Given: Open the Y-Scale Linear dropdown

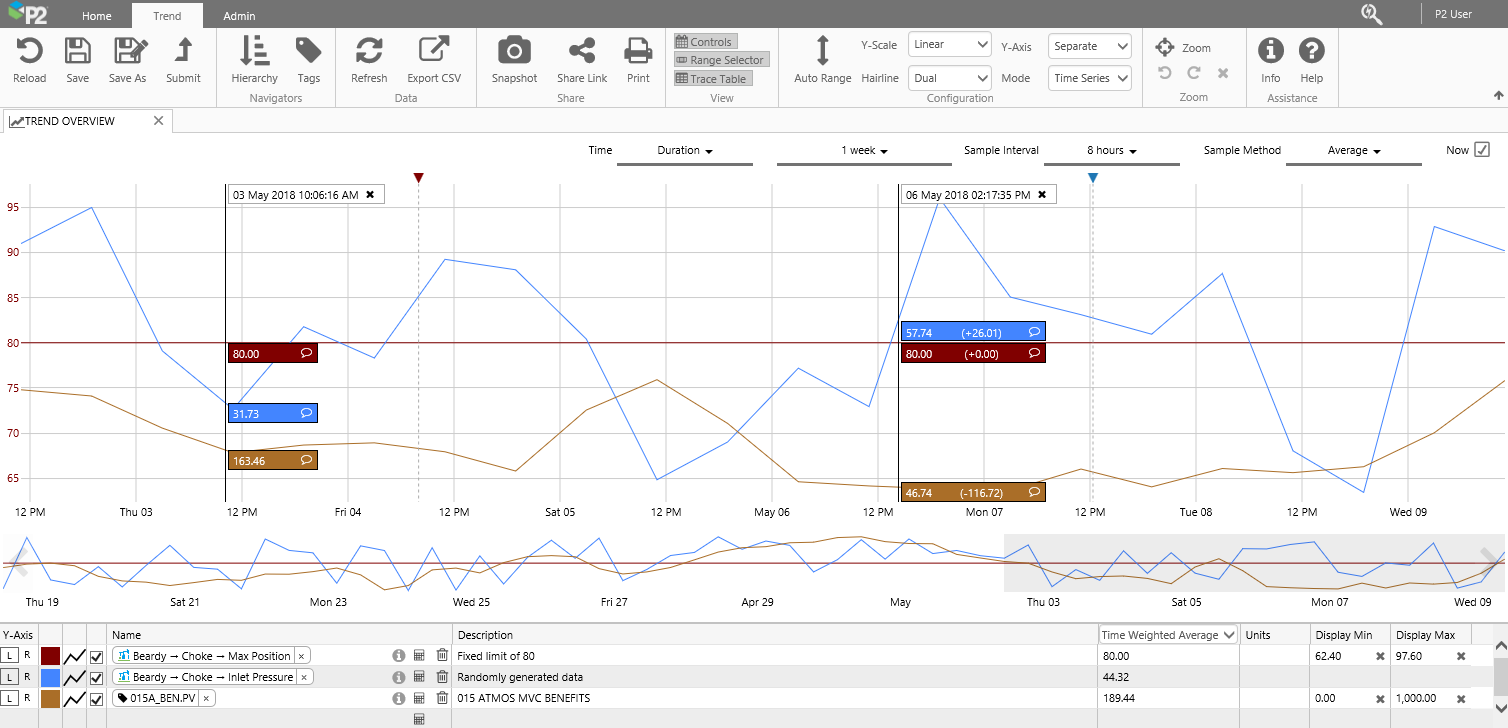Looking at the screenshot, I should click(x=949, y=45).
